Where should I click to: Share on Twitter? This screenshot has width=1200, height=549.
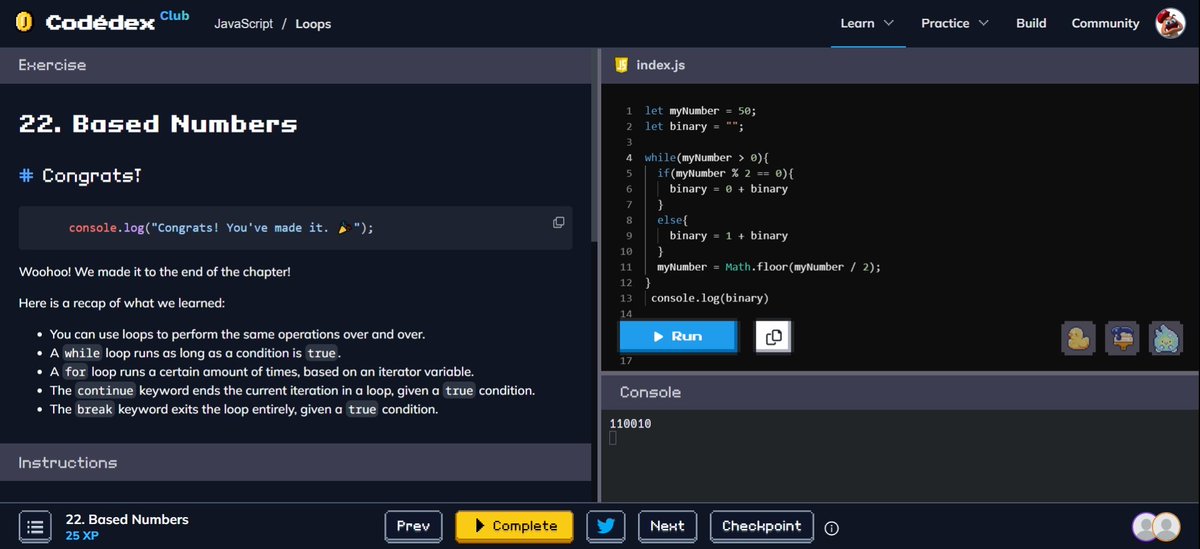[x=606, y=526]
